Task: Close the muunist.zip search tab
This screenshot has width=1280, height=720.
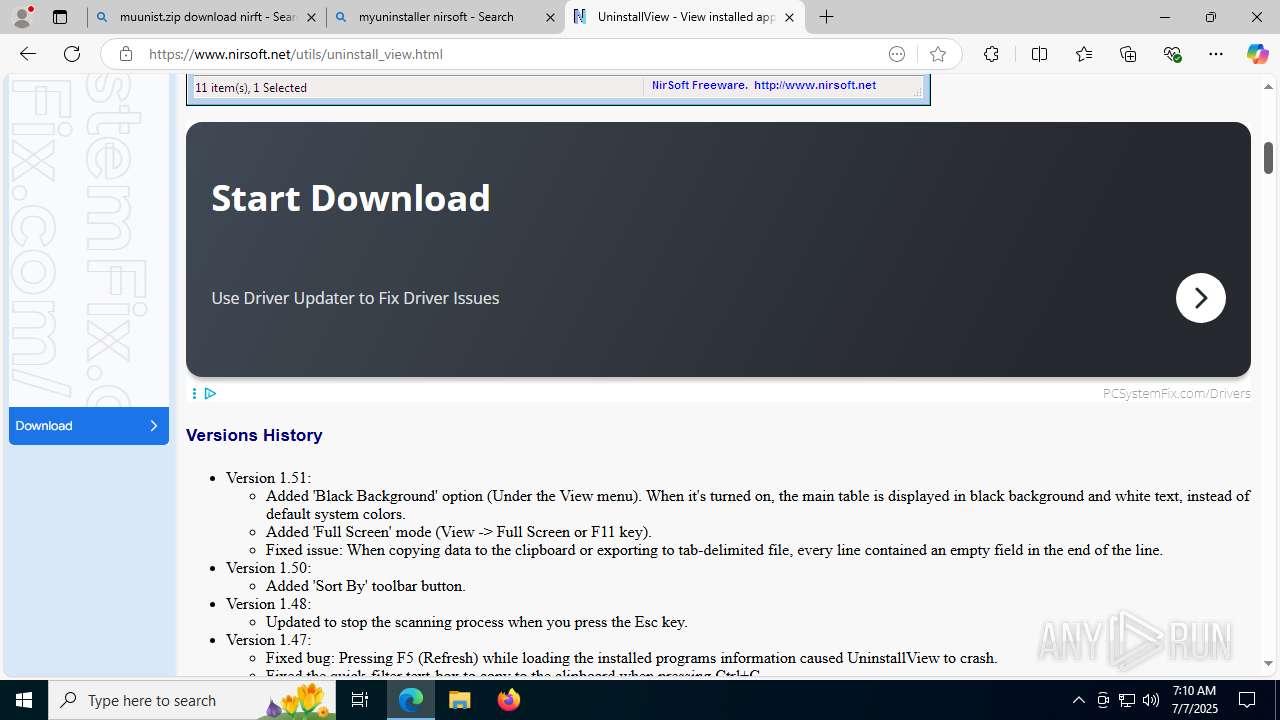Action: 311,17
